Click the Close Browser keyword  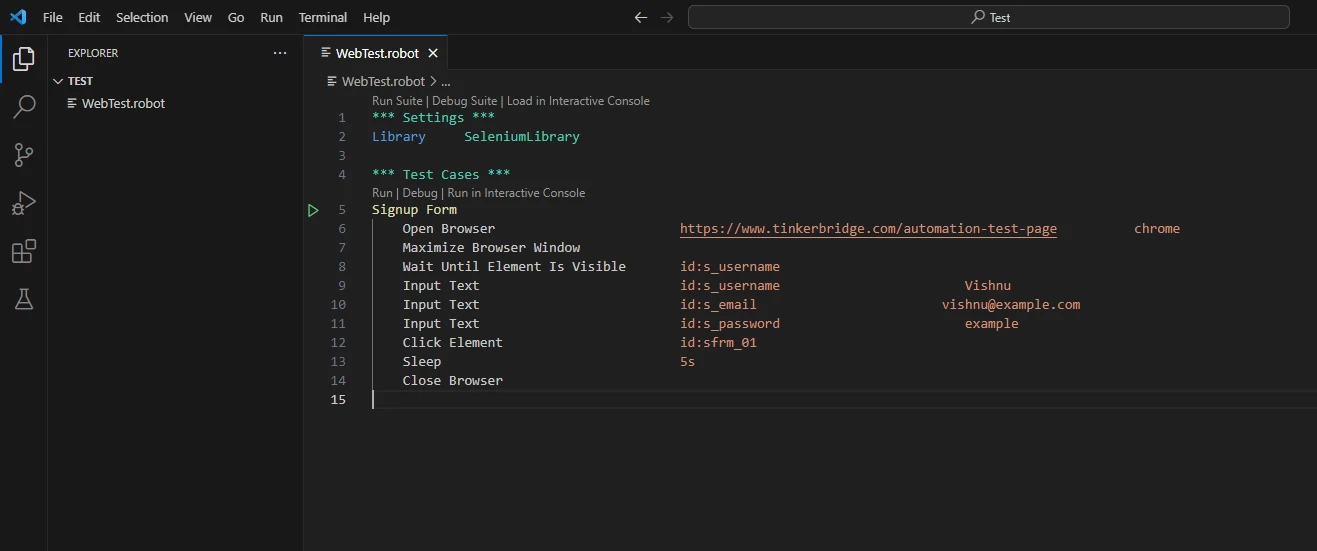[x=453, y=381]
